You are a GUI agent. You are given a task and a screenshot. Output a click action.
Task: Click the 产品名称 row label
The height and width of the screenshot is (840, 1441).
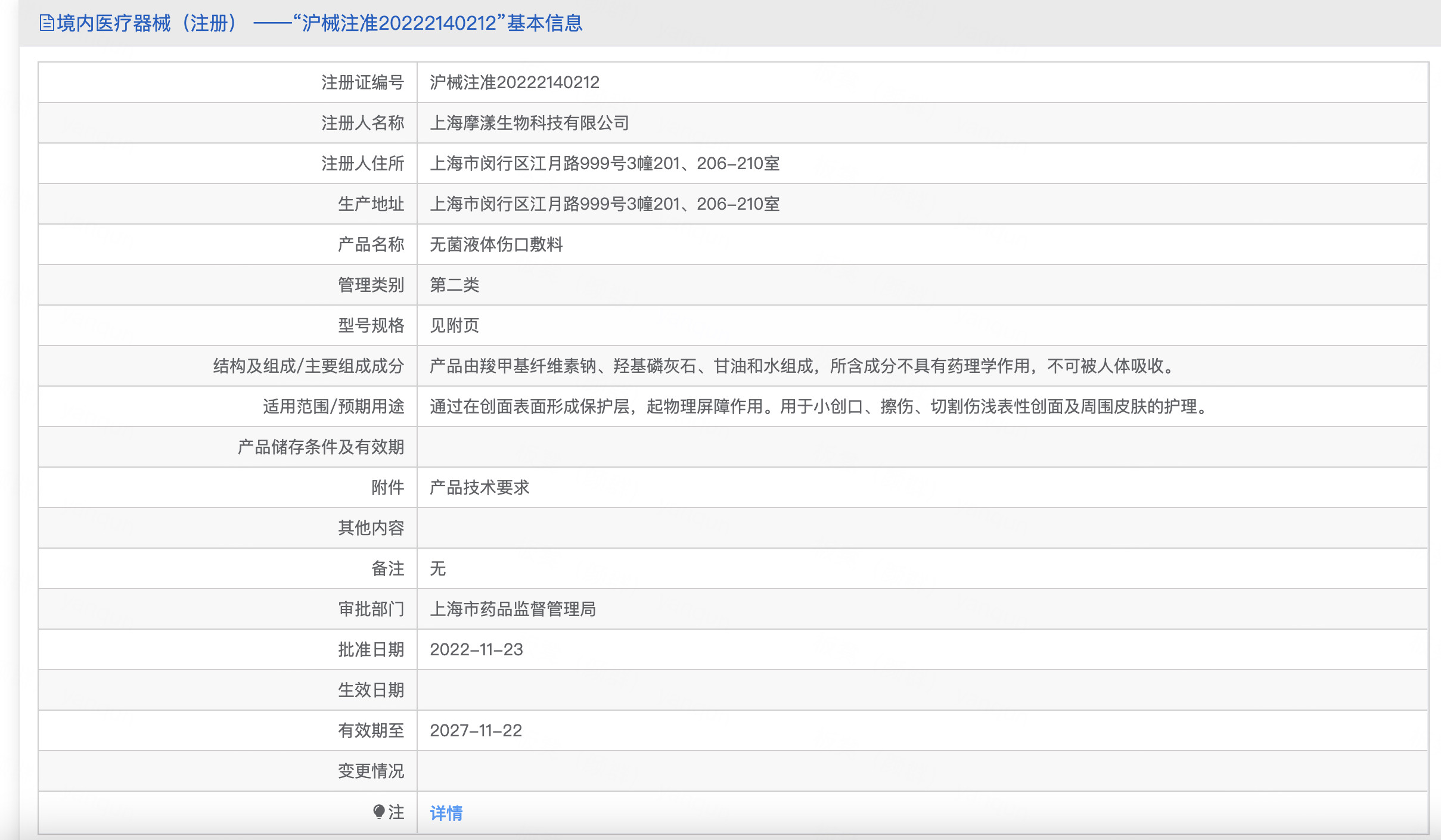pos(371,244)
